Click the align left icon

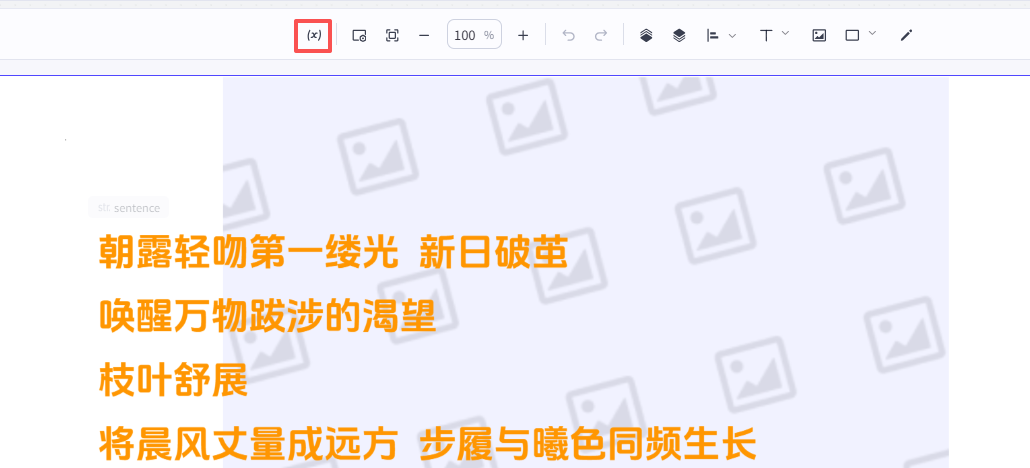coord(713,35)
